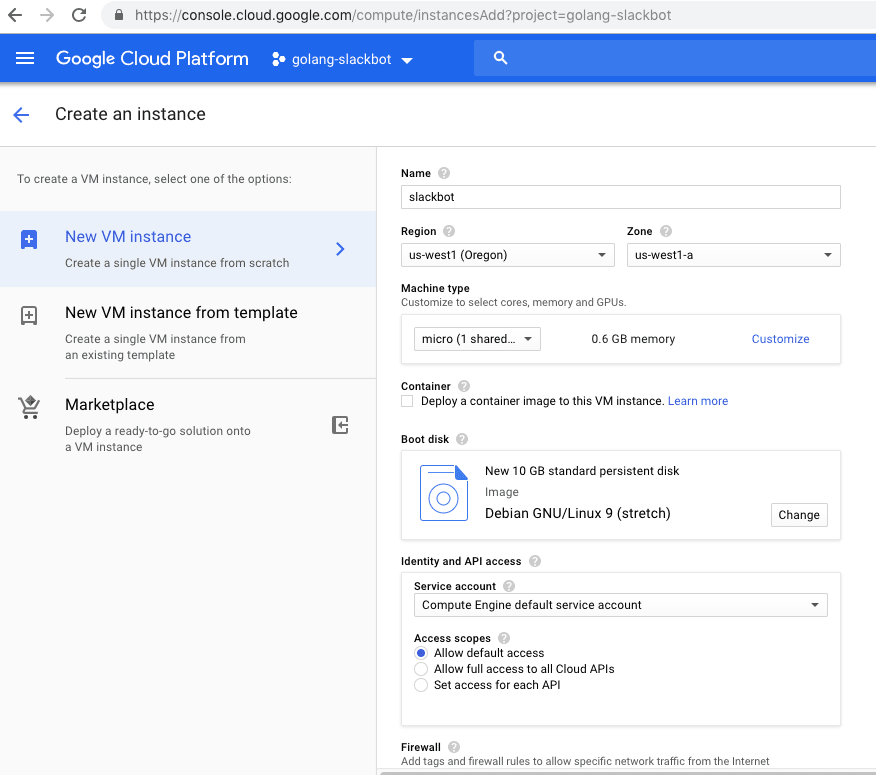Click the help icon next to Service account

coord(508,586)
